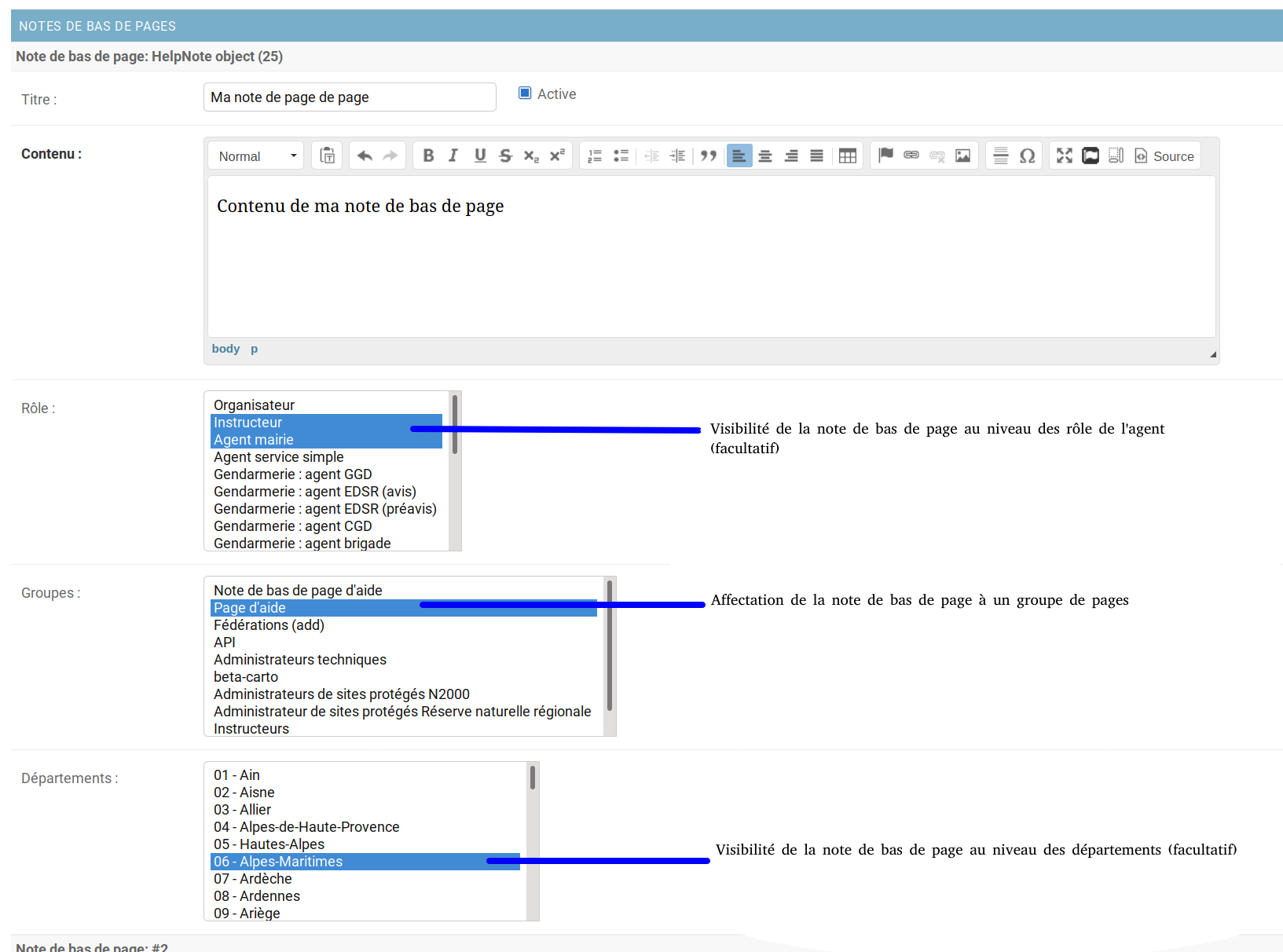Select the role Agent service simple
The width and height of the screenshot is (1283, 952).
pyautogui.click(x=278, y=456)
